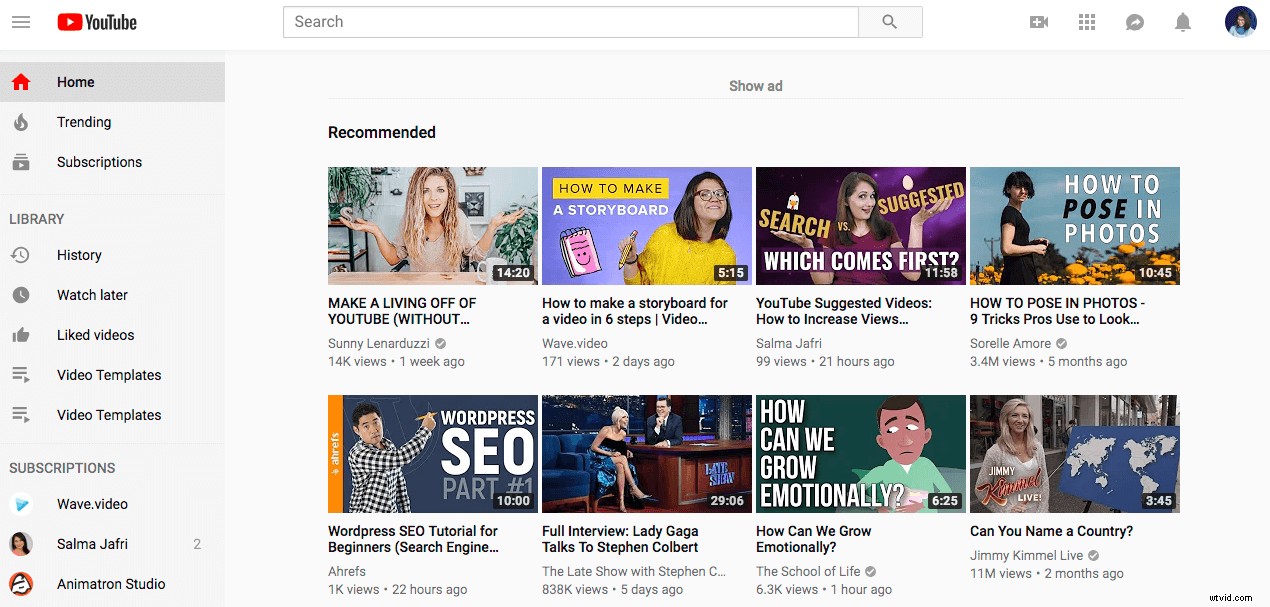Open the first Video Templates entry
1270x607 pixels.
click(x=109, y=375)
